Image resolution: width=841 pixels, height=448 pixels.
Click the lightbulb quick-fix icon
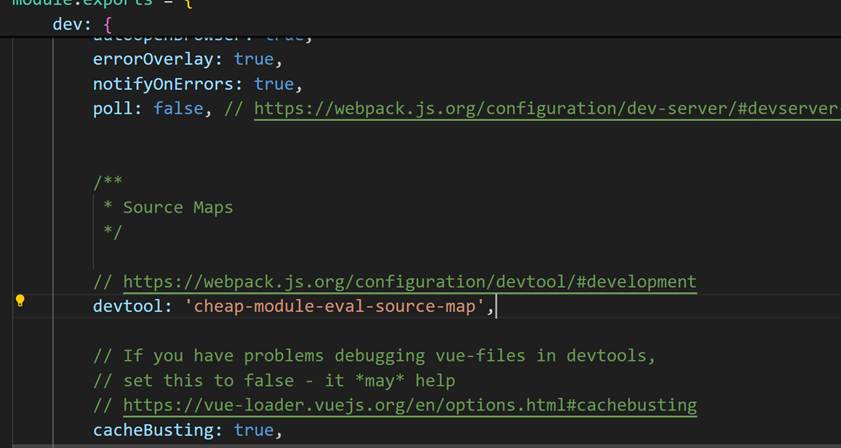click(20, 300)
